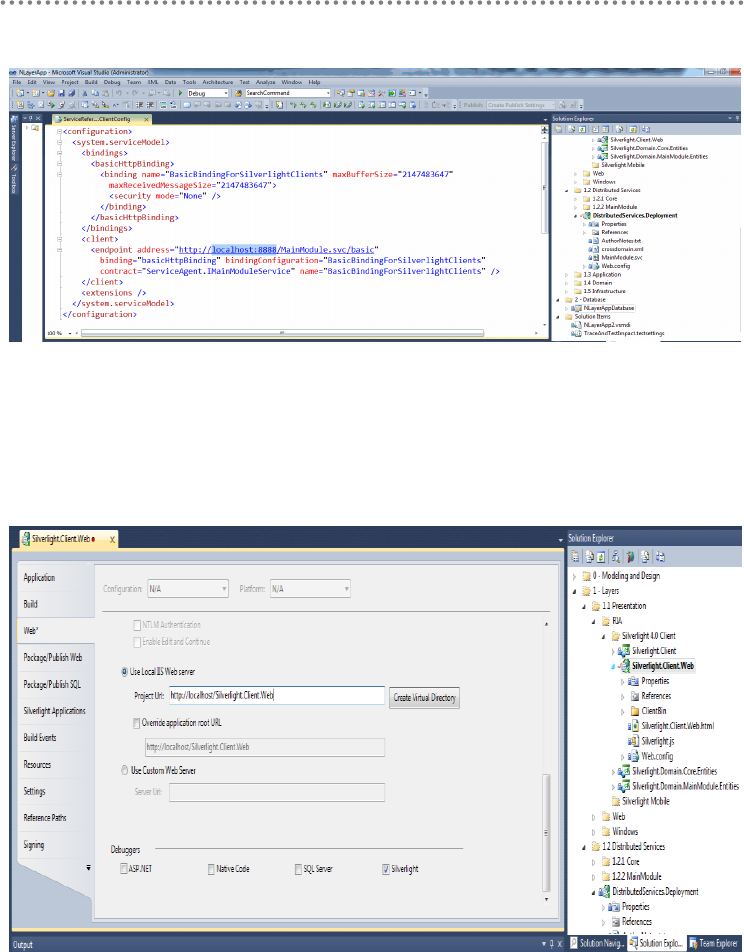Viewport: 744px width, 952px height.
Task: Click Silverlight.Client project icon in tree
Action: point(624,651)
